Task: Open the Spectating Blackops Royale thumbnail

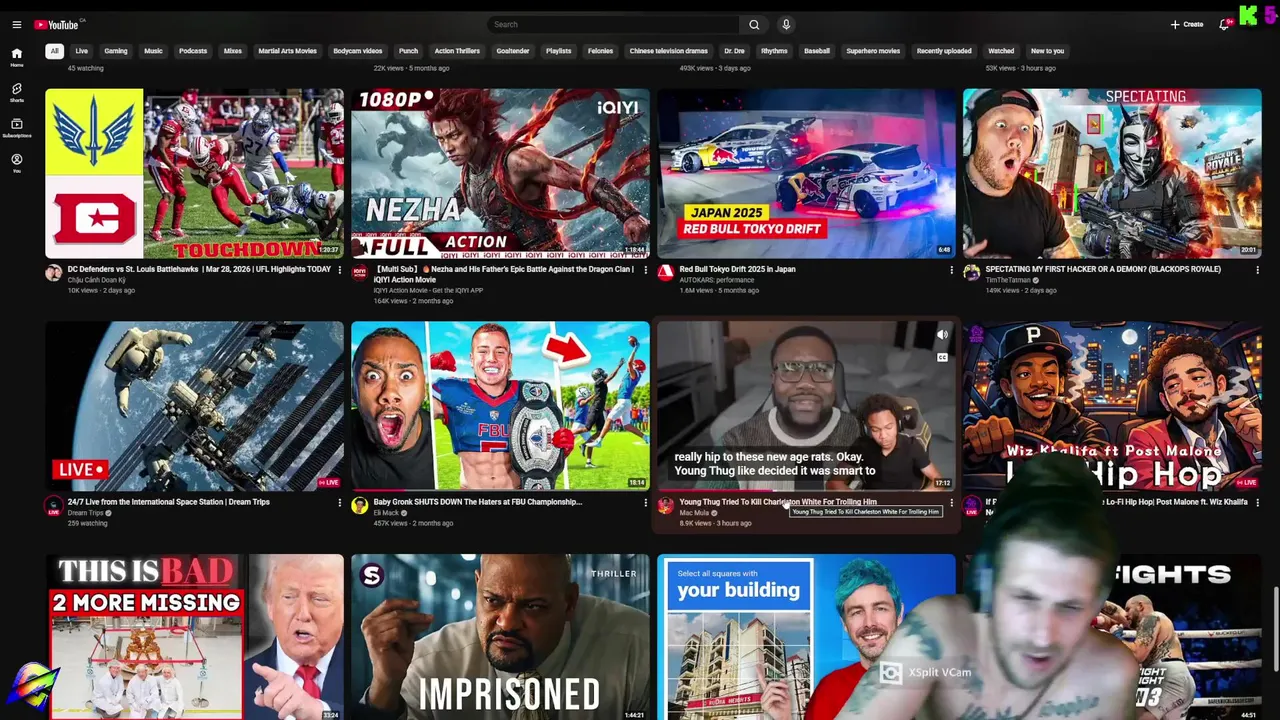Action: point(1112,173)
